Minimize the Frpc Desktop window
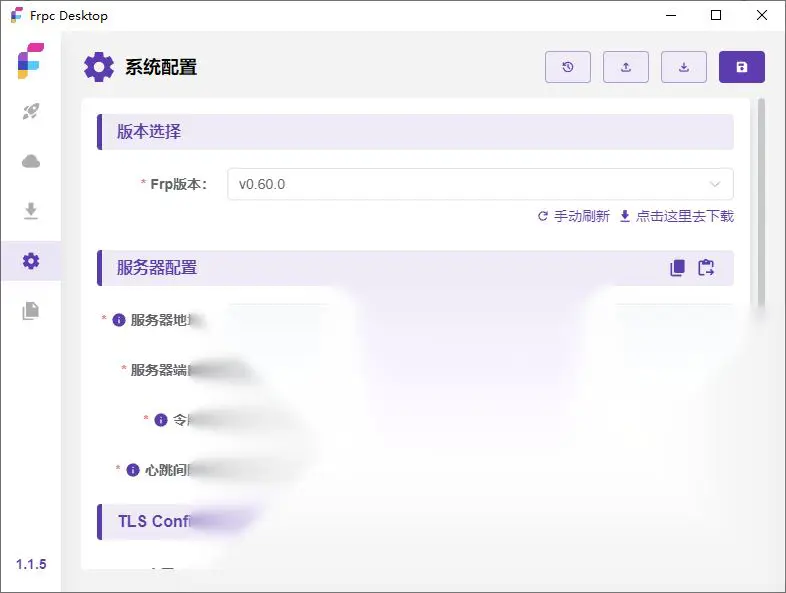 [x=671, y=16]
